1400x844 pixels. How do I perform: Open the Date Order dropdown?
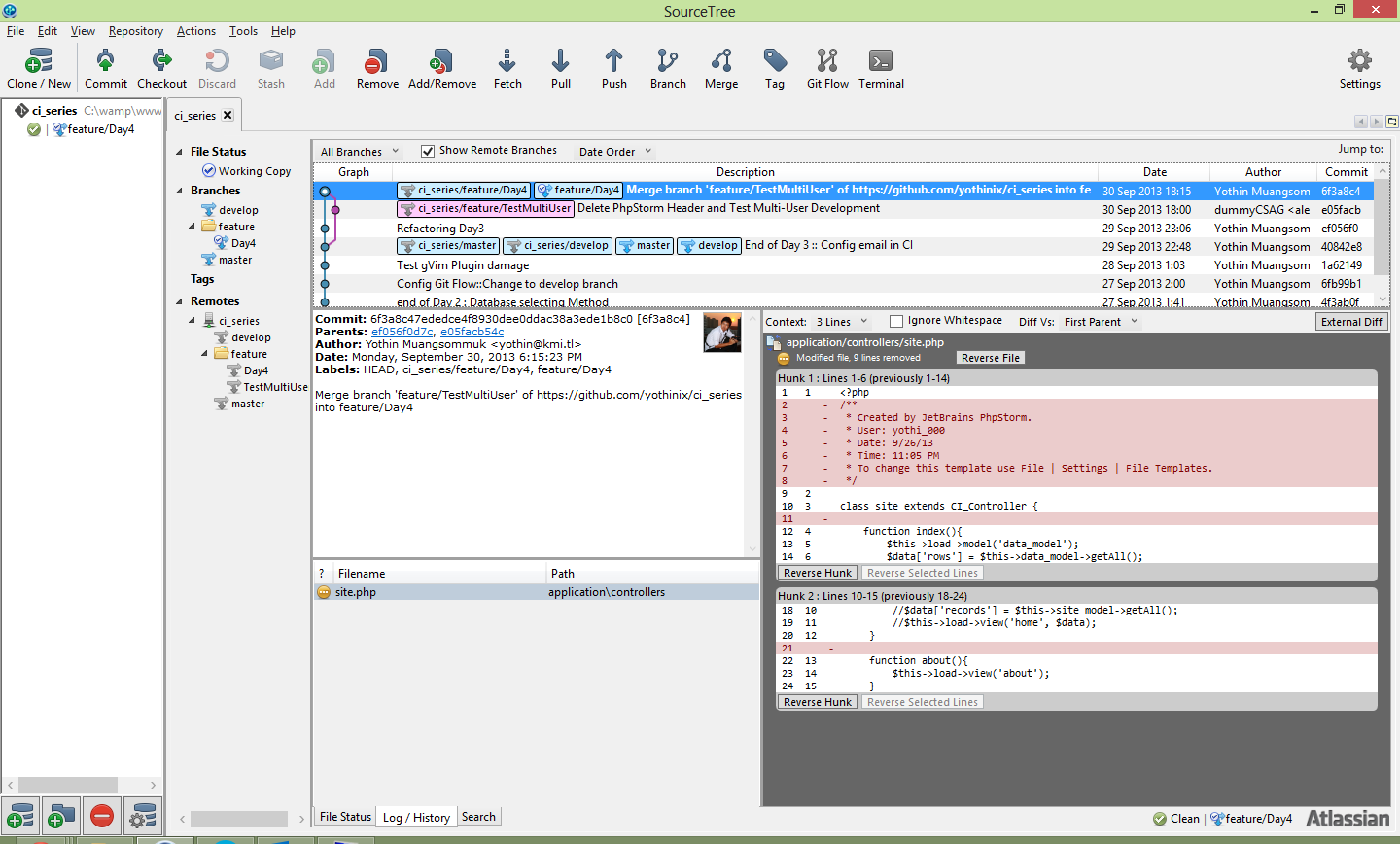point(615,152)
